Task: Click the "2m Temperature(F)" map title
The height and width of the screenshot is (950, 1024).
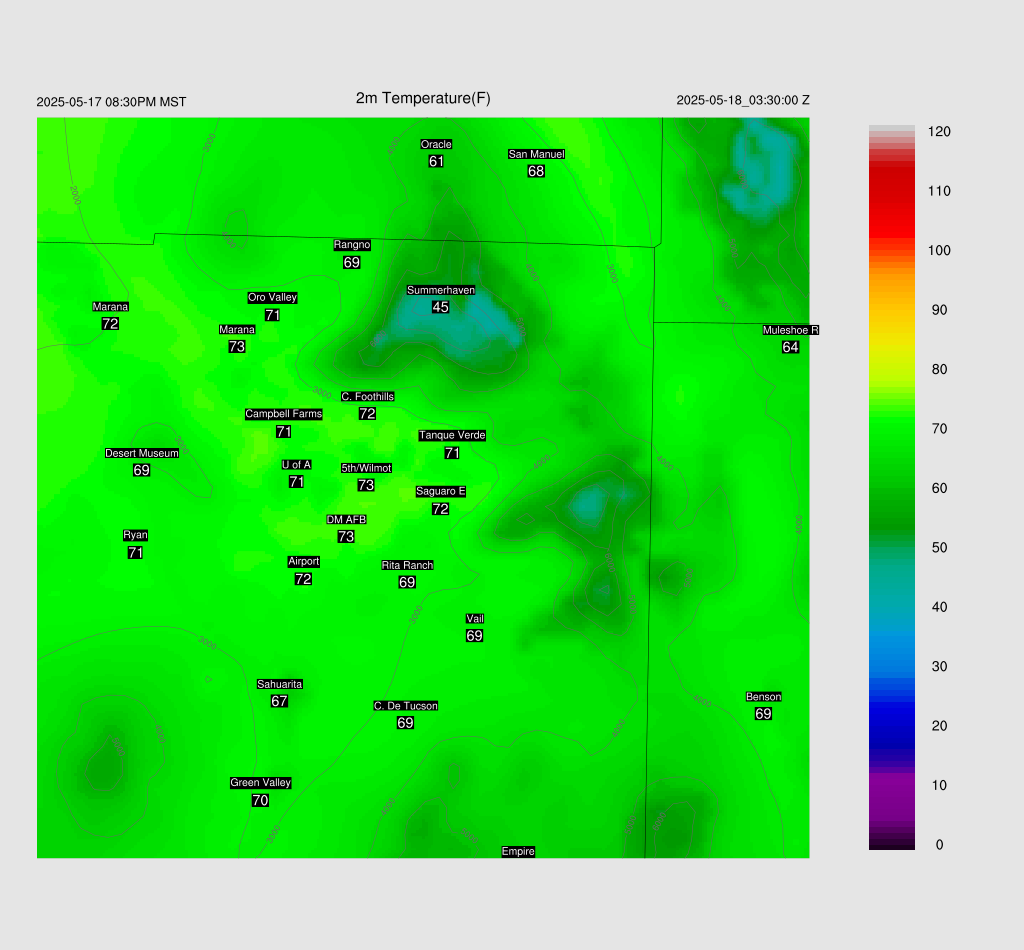Action: [x=423, y=98]
